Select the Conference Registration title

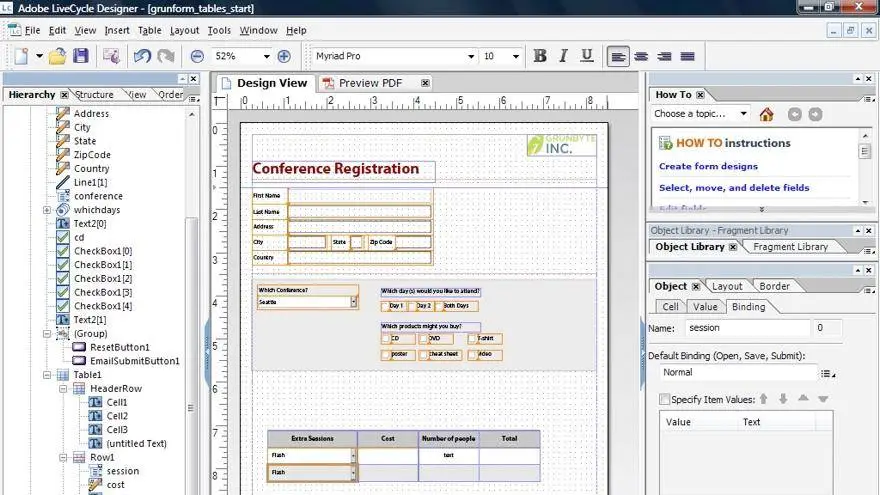tap(336, 168)
